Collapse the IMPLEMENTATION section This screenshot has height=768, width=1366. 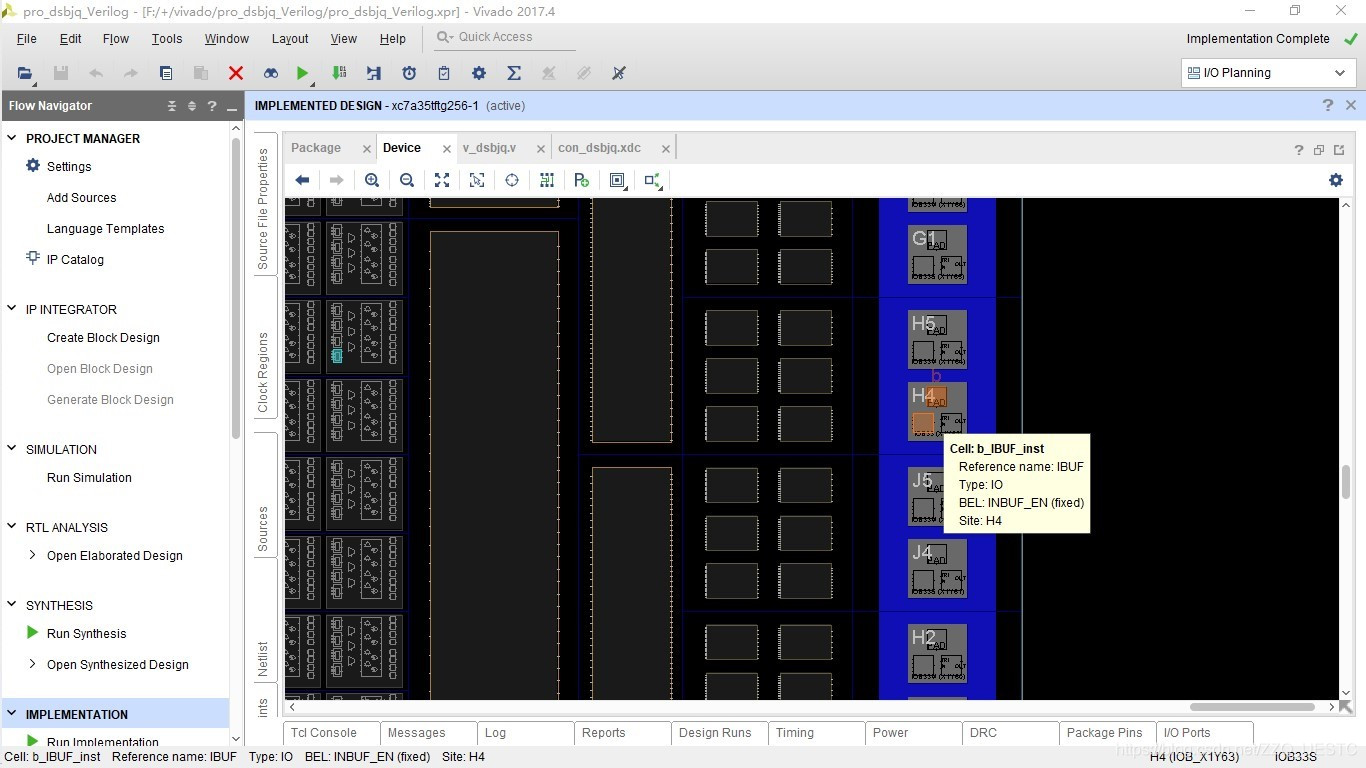[12, 714]
